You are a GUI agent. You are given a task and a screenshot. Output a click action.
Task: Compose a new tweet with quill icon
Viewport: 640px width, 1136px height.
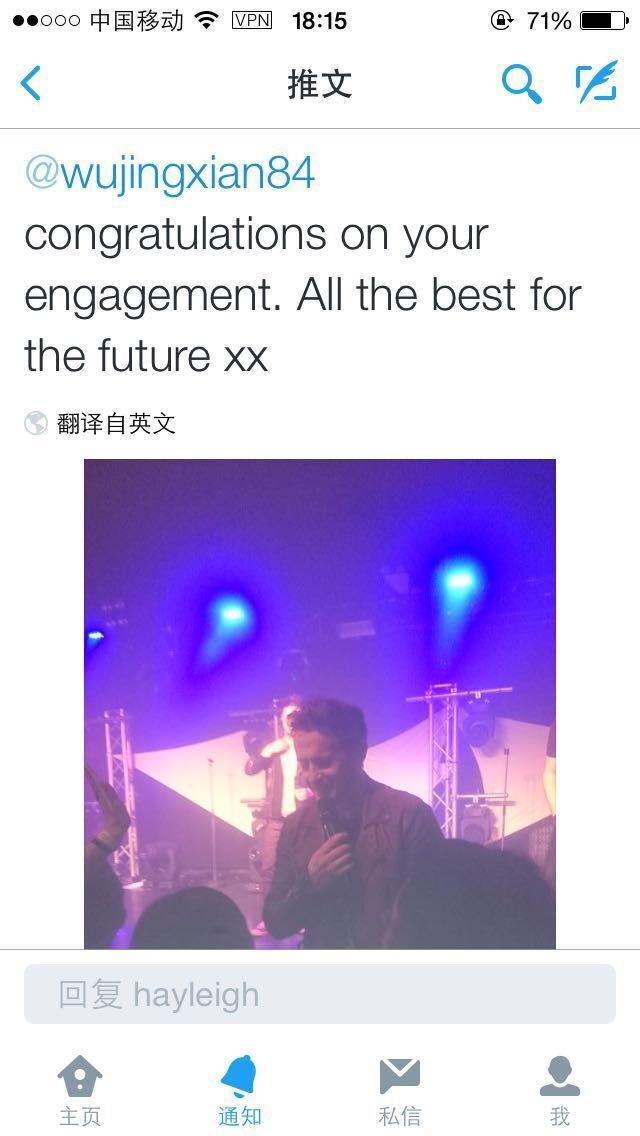click(x=597, y=81)
